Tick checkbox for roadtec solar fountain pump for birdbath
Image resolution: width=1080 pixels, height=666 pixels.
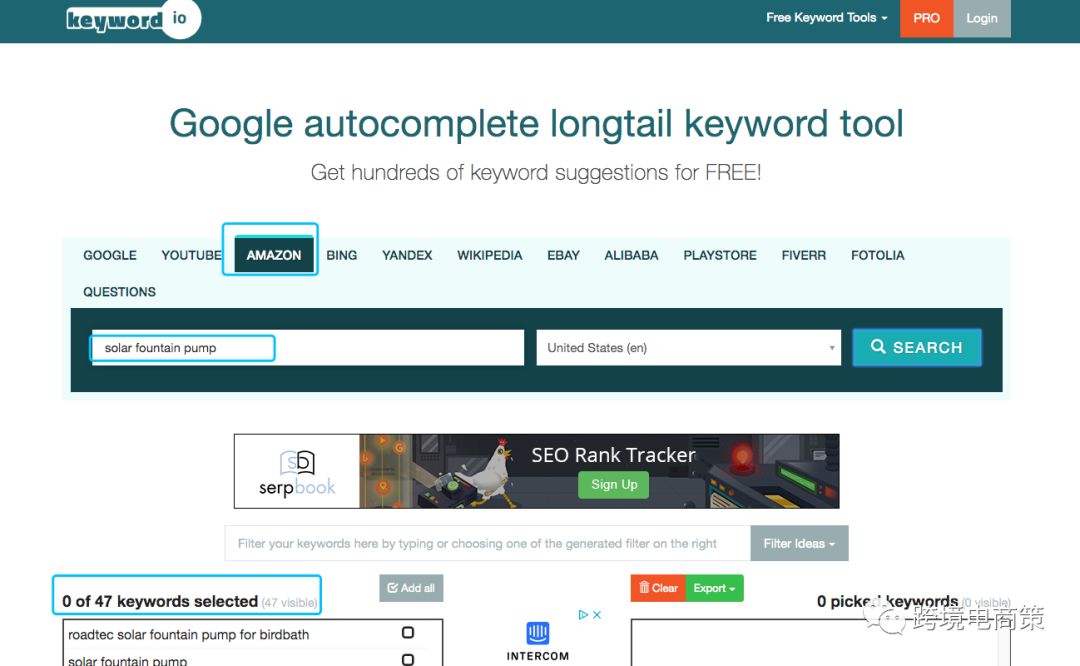[408, 633]
